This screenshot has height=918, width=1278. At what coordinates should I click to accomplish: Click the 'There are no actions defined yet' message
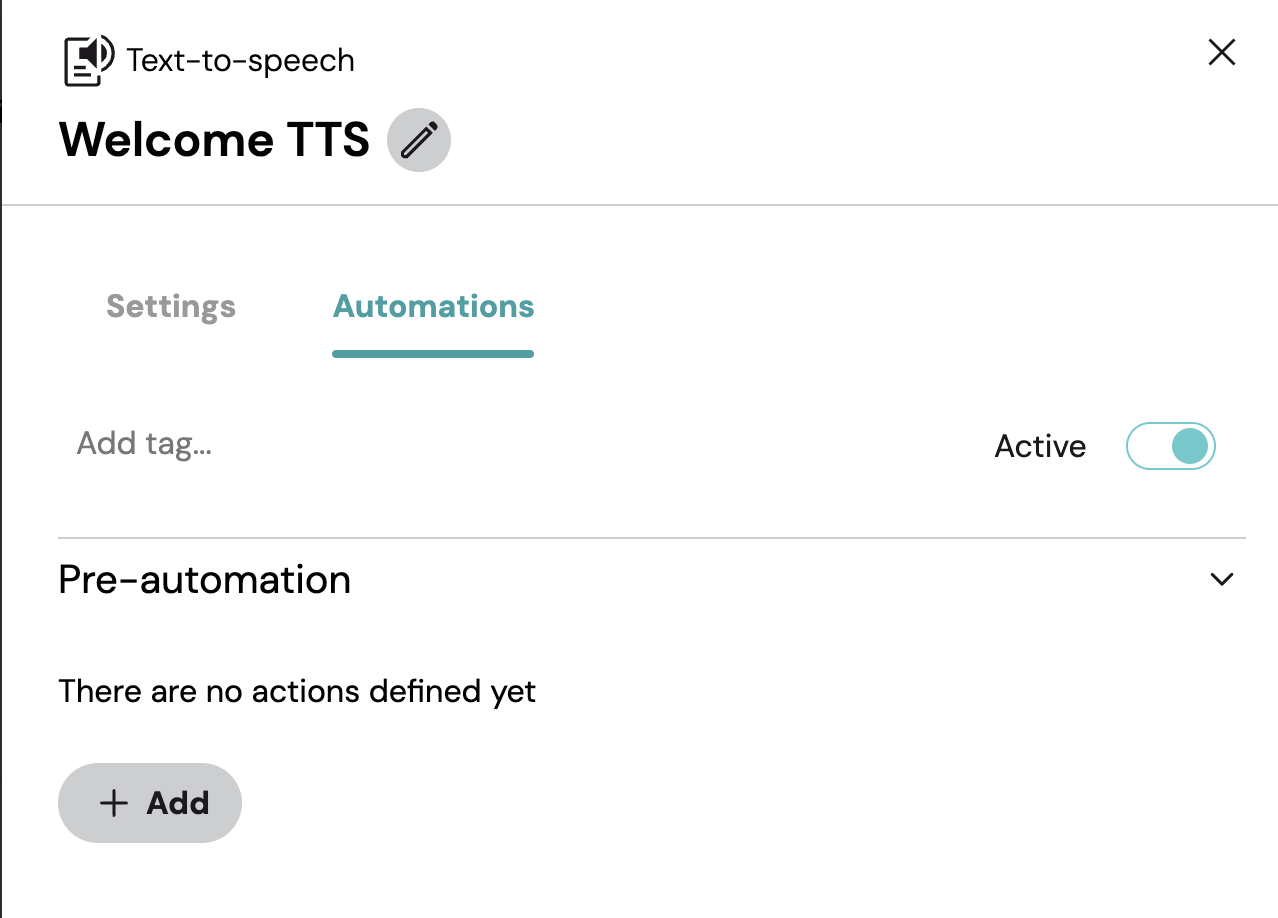297,691
